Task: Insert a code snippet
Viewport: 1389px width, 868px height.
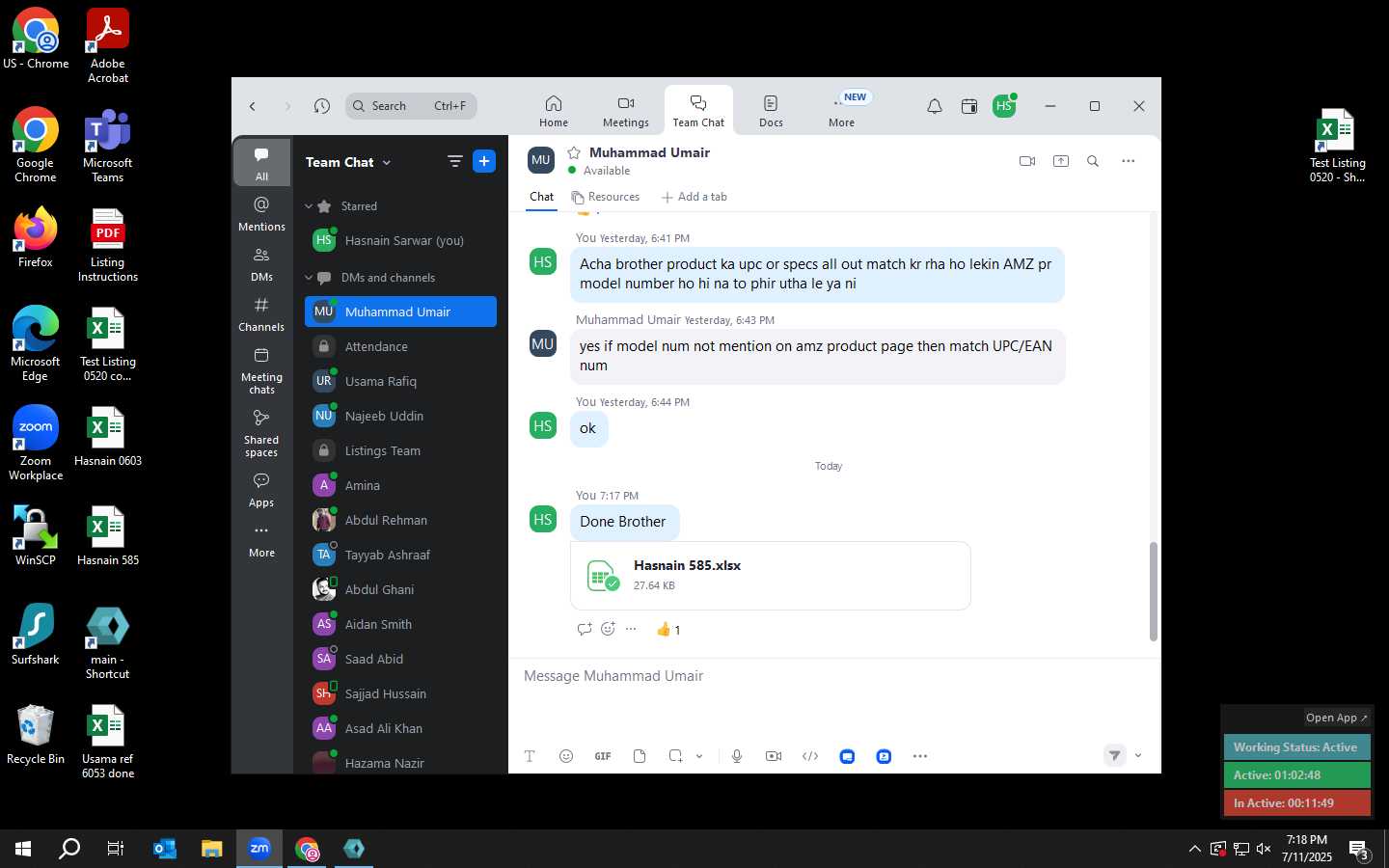Action: (810, 756)
